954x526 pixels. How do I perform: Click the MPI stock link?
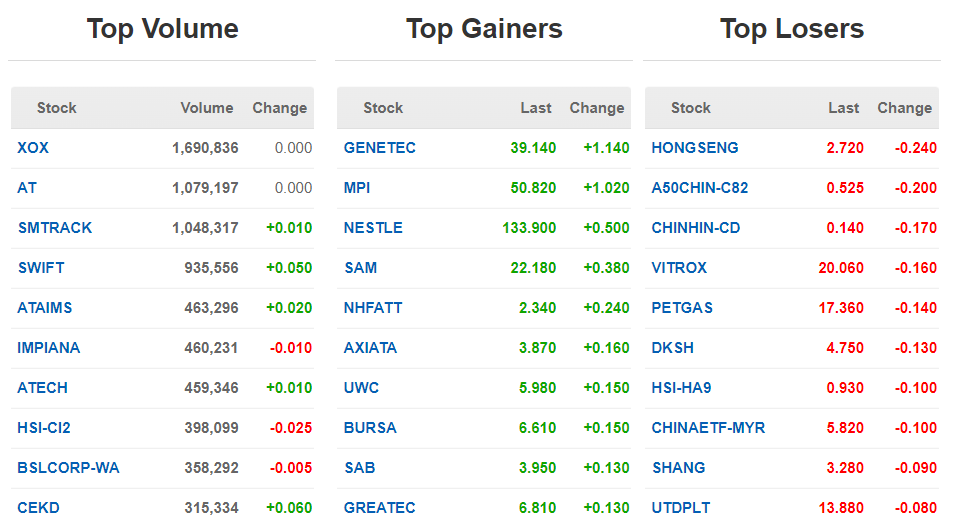(x=357, y=188)
